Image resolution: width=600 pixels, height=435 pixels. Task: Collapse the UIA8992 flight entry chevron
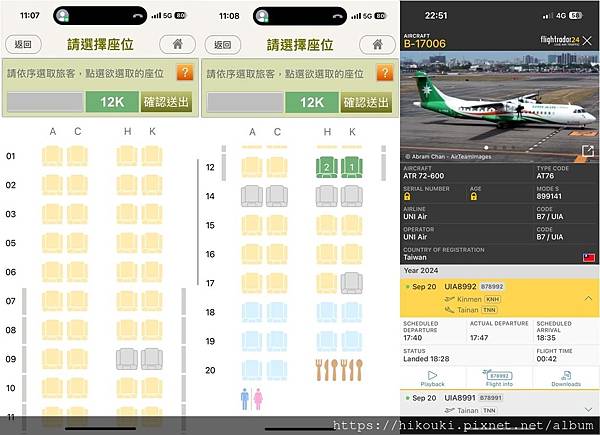[588, 298]
